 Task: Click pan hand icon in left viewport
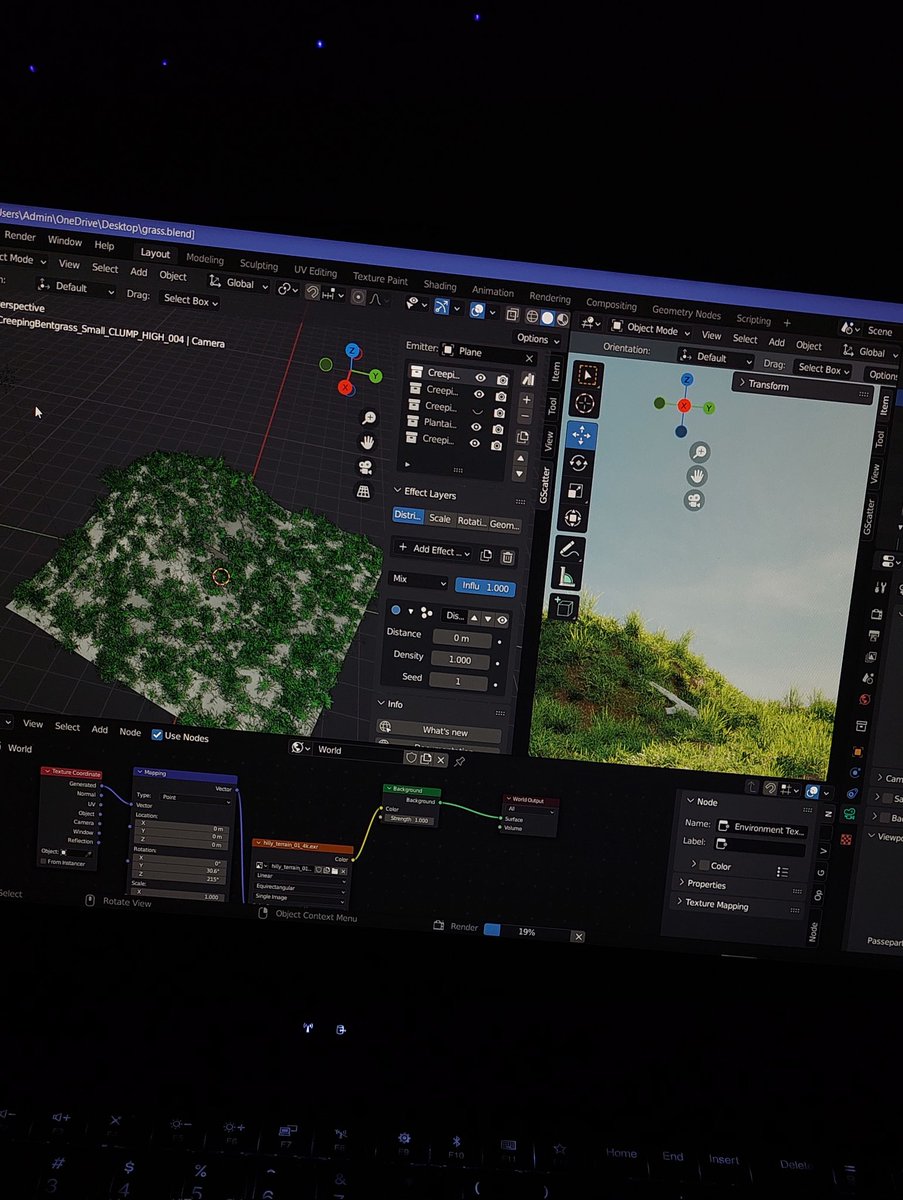(x=368, y=442)
